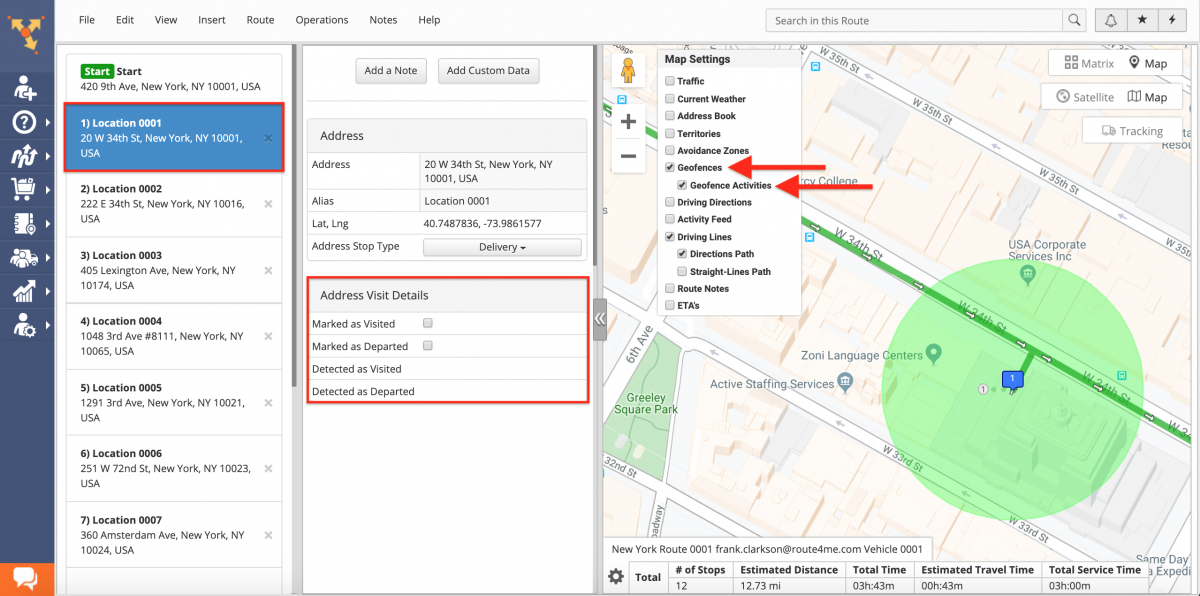Open the routes sidebar icon
The width and height of the screenshot is (1200, 596).
[24, 155]
